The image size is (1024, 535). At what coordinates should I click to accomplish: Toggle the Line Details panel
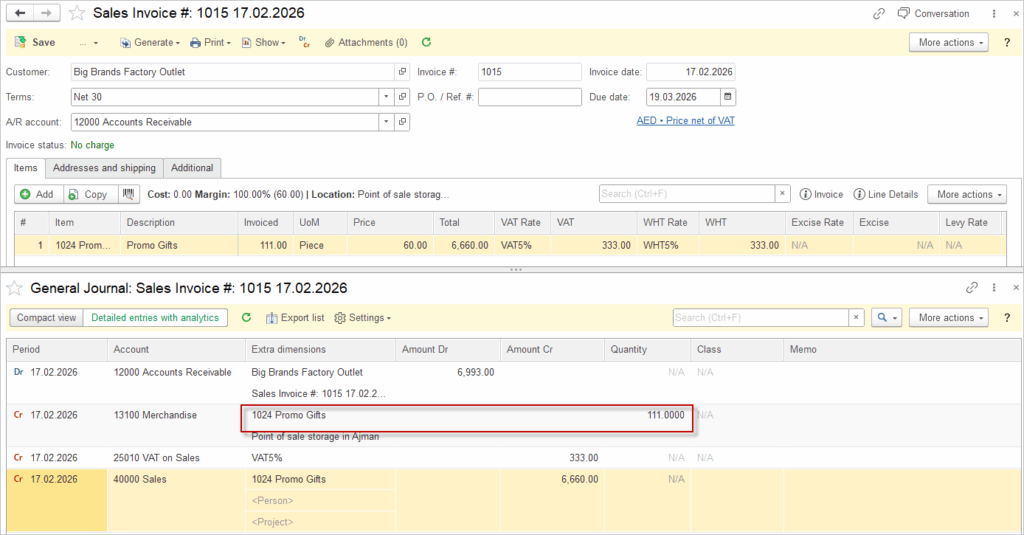click(x=886, y=194)
